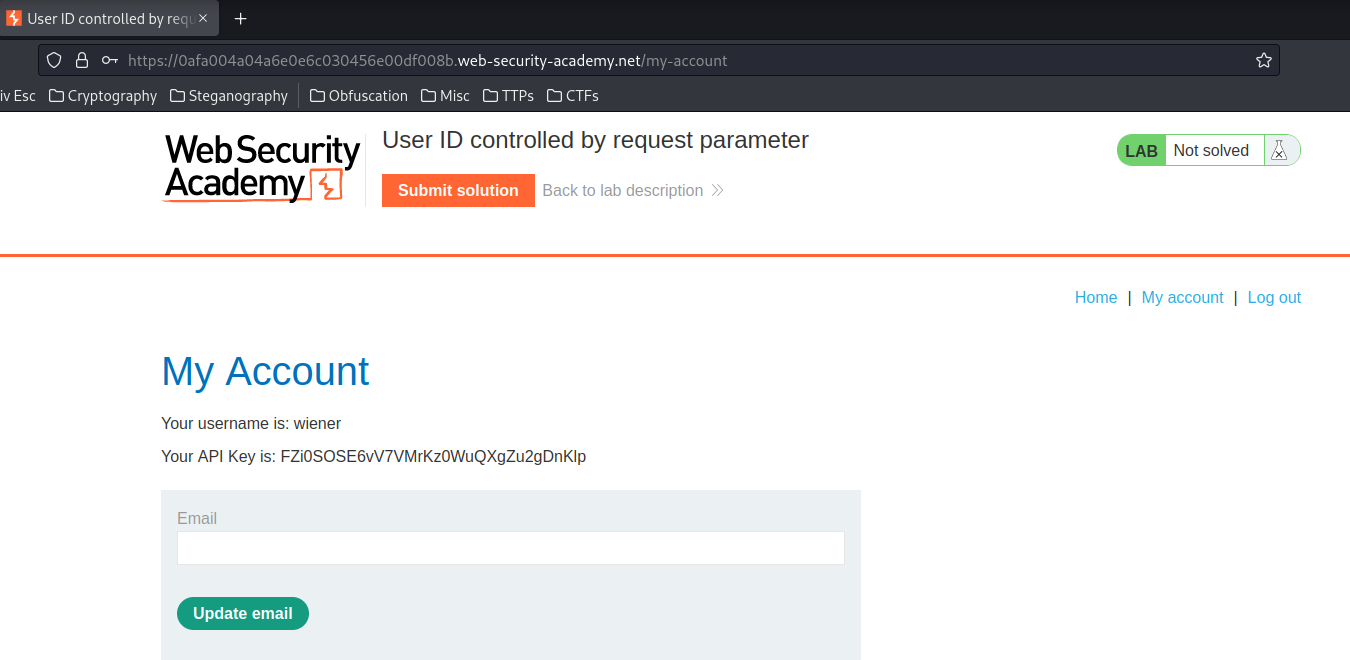1350x660 pixels.
Task: Click the API key text FZi0SOSE6vV7VMrKz0WuQXgZu2gDnKlp
Action: coord(433,457)
